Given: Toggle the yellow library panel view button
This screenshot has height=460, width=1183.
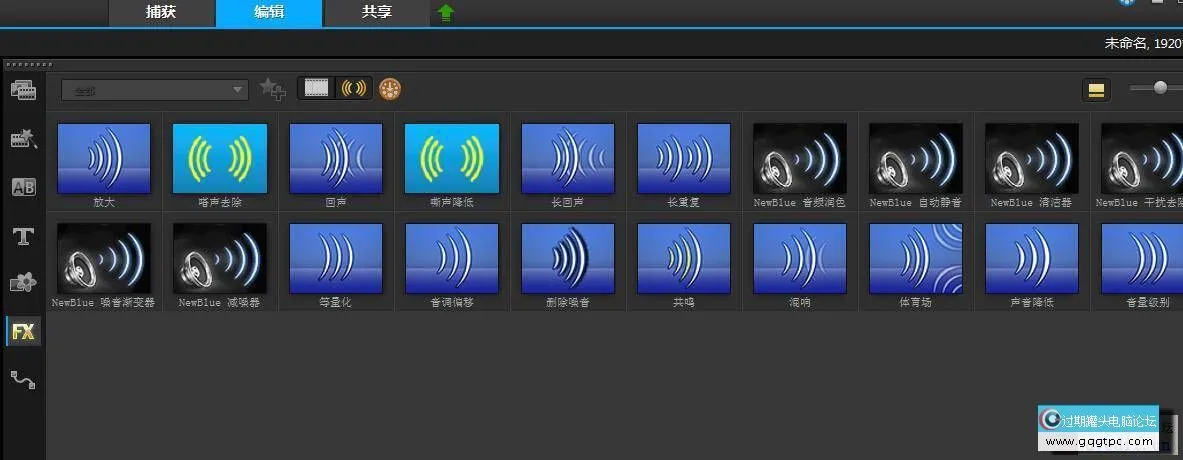Looking at the screenshot, I should click(x=1097, y=91).
